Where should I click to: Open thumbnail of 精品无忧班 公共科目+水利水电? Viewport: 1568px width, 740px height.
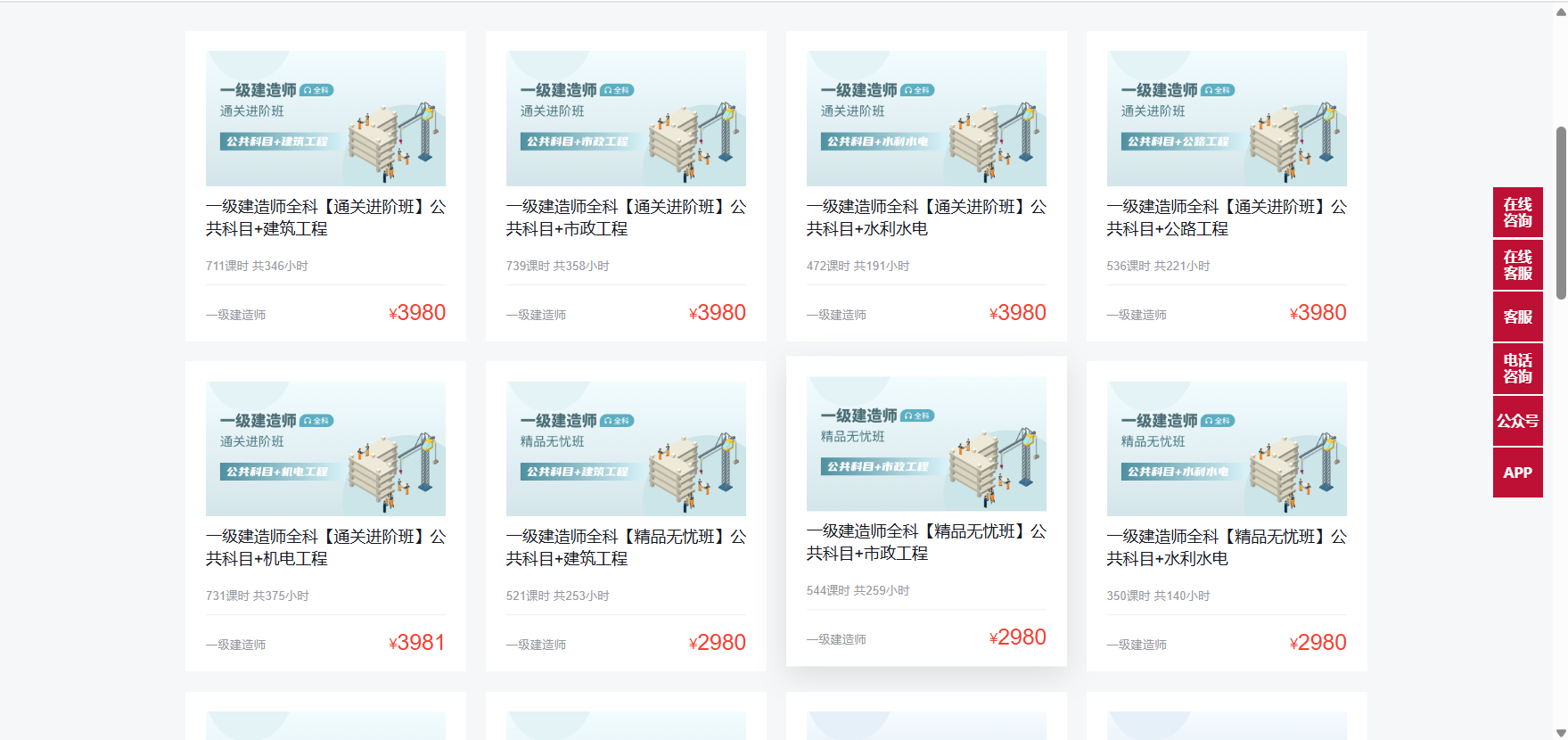pyautogui.click(x=1227, y=448)
